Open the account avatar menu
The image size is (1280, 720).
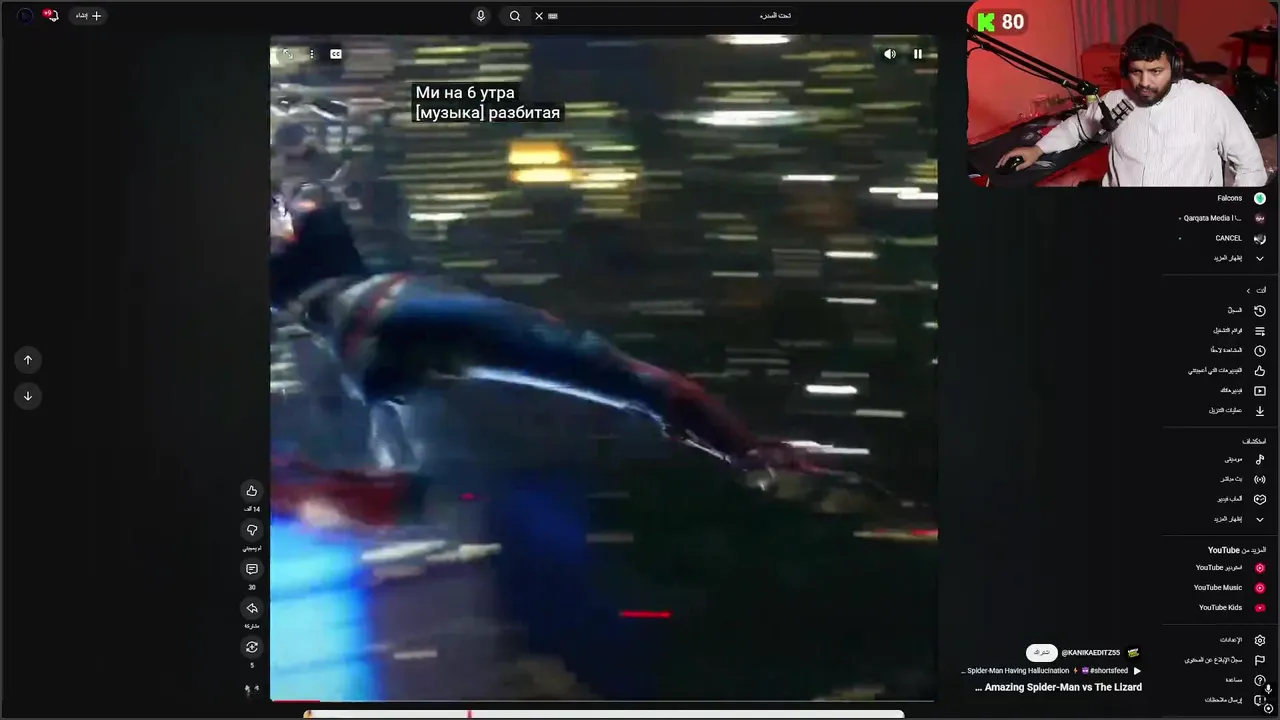(x=24, y=16)
